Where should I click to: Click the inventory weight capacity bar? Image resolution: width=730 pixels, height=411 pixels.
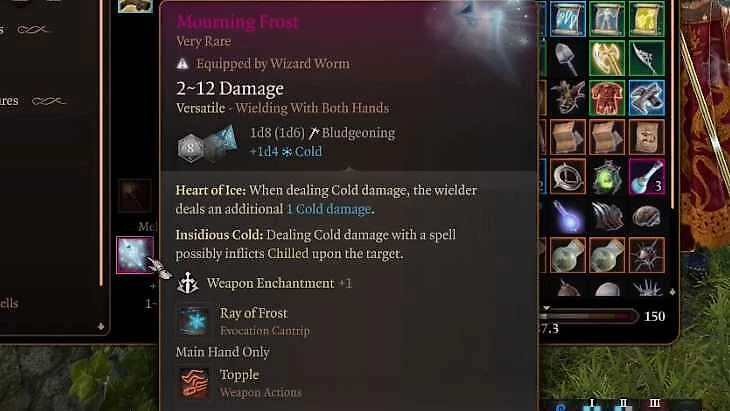(588, 317)
